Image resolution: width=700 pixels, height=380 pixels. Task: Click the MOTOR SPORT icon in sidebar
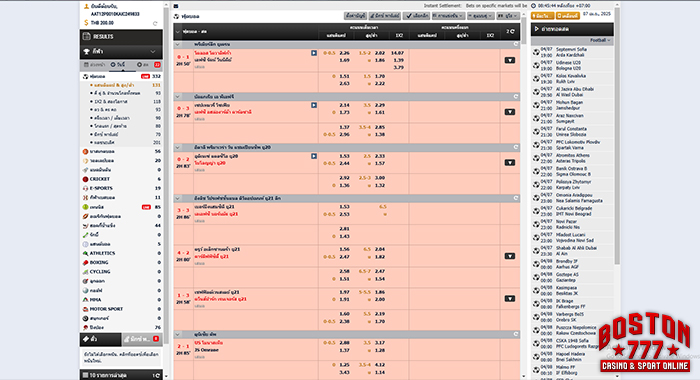(85, 309)
